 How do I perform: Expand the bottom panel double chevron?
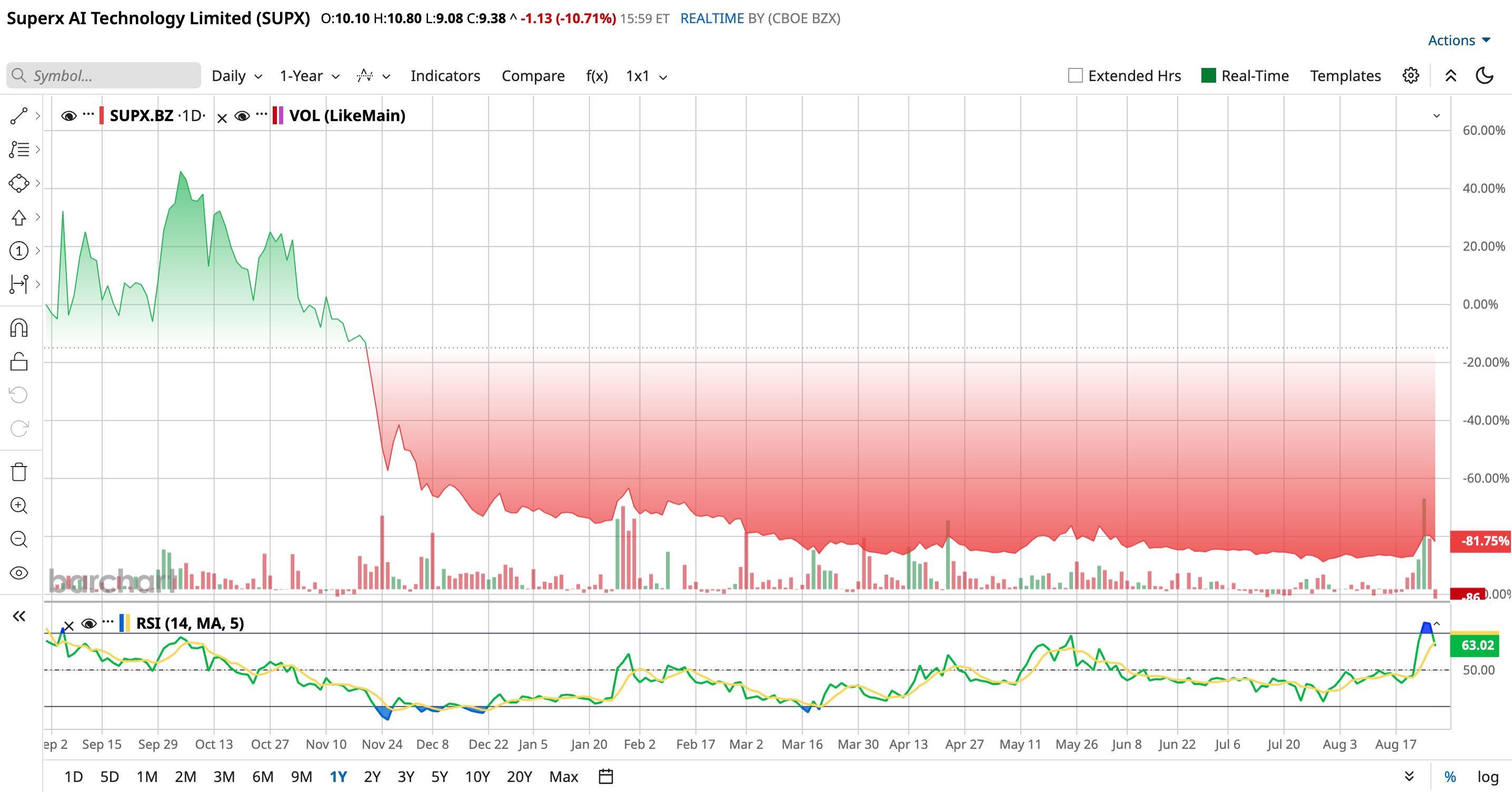(1409, 777)
